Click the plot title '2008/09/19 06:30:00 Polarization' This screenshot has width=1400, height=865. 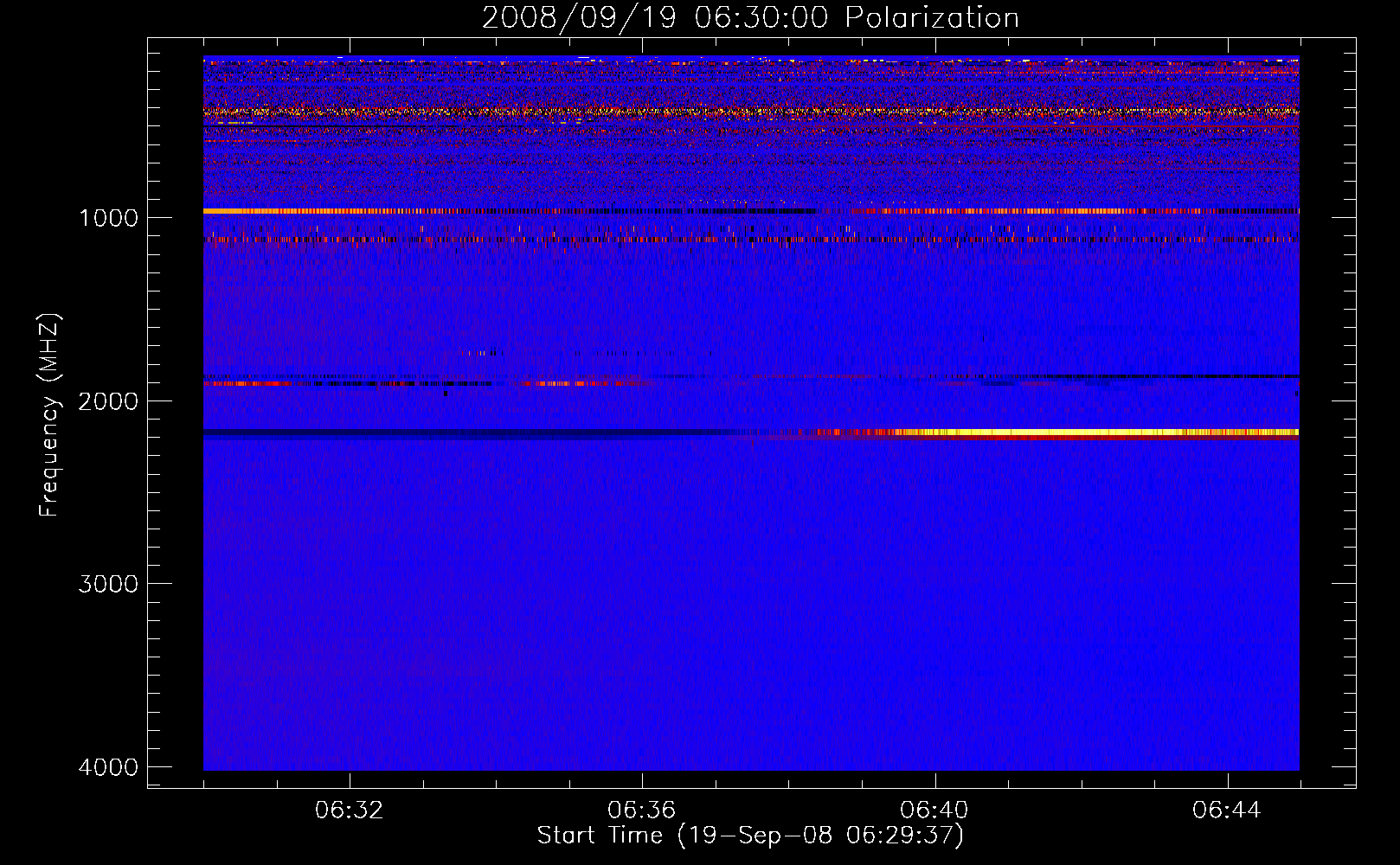point(750,17)
